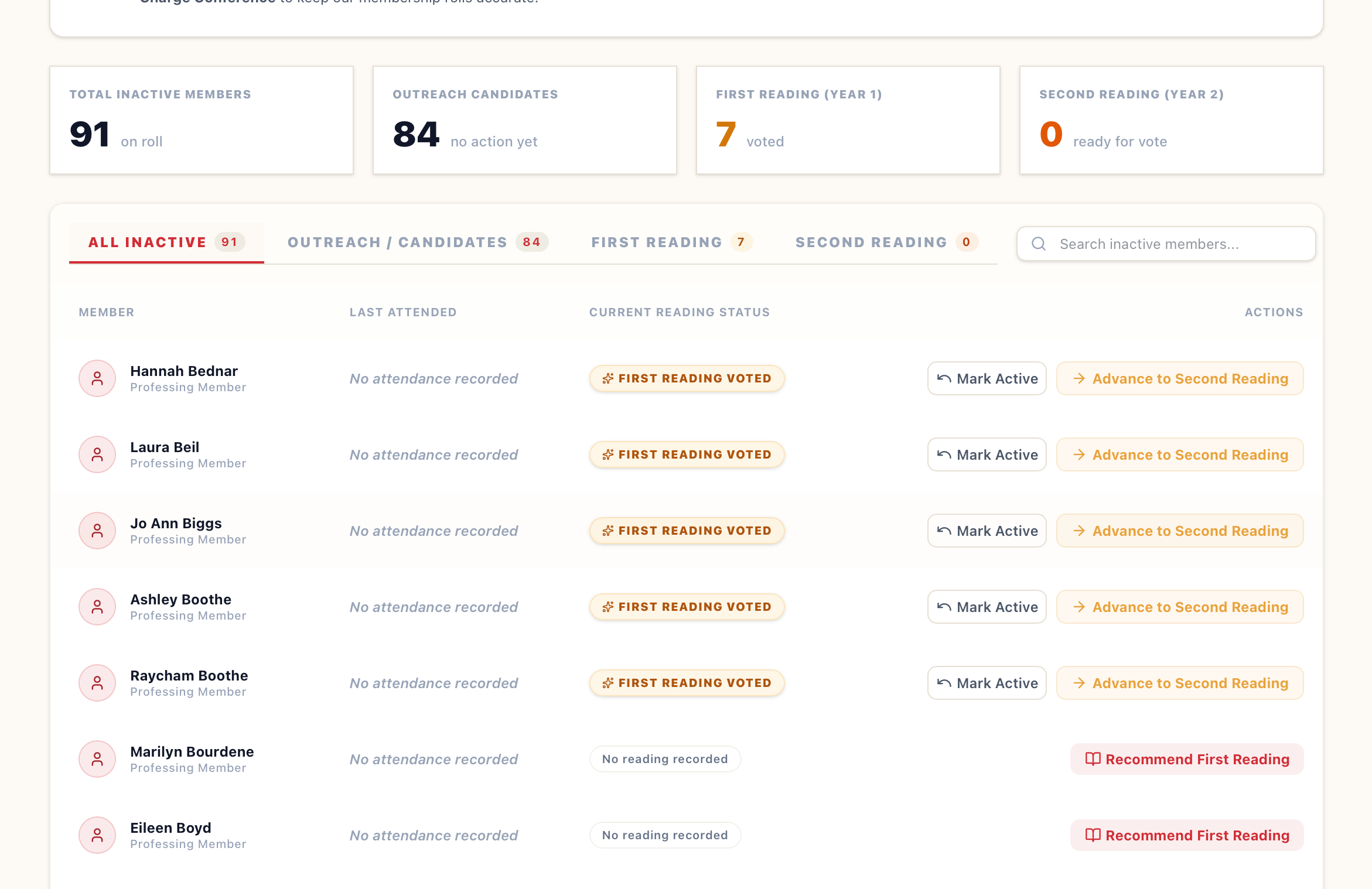Click right-arrow icon in Jo Ann Biggs's Advance button

[1079, 531]
